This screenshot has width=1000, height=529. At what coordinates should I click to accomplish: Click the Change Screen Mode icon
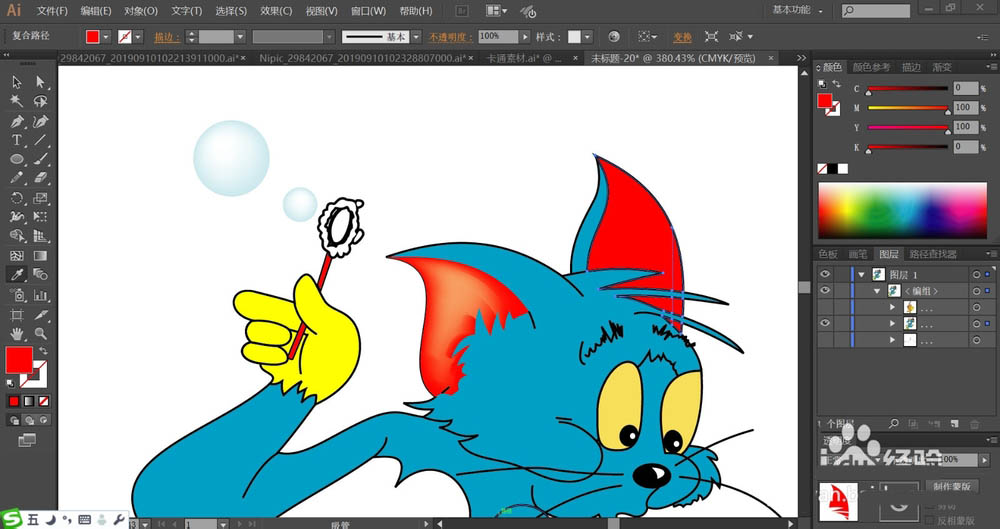[x=27, y=440]
